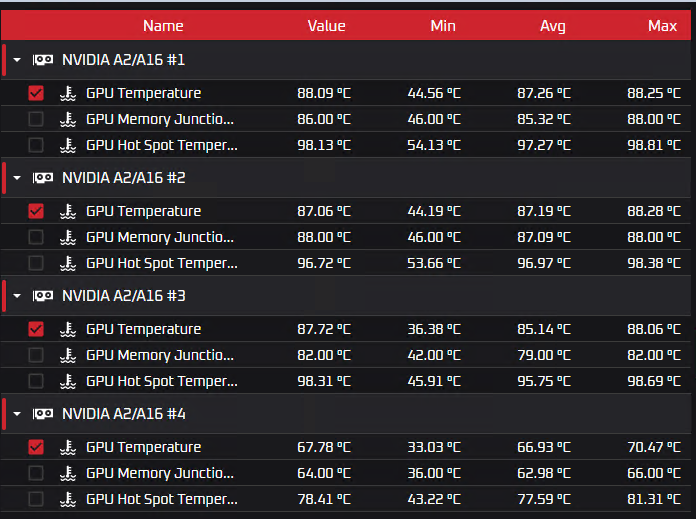Click thermometer icon of GPU Temperature under #2
Viewport: 696px width, 519px height.
click(68, 211)
